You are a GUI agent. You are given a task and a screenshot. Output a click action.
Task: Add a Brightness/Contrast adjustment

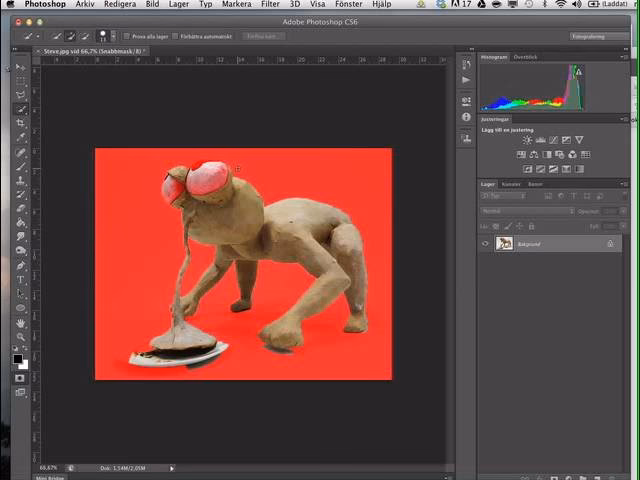point(527,140)
